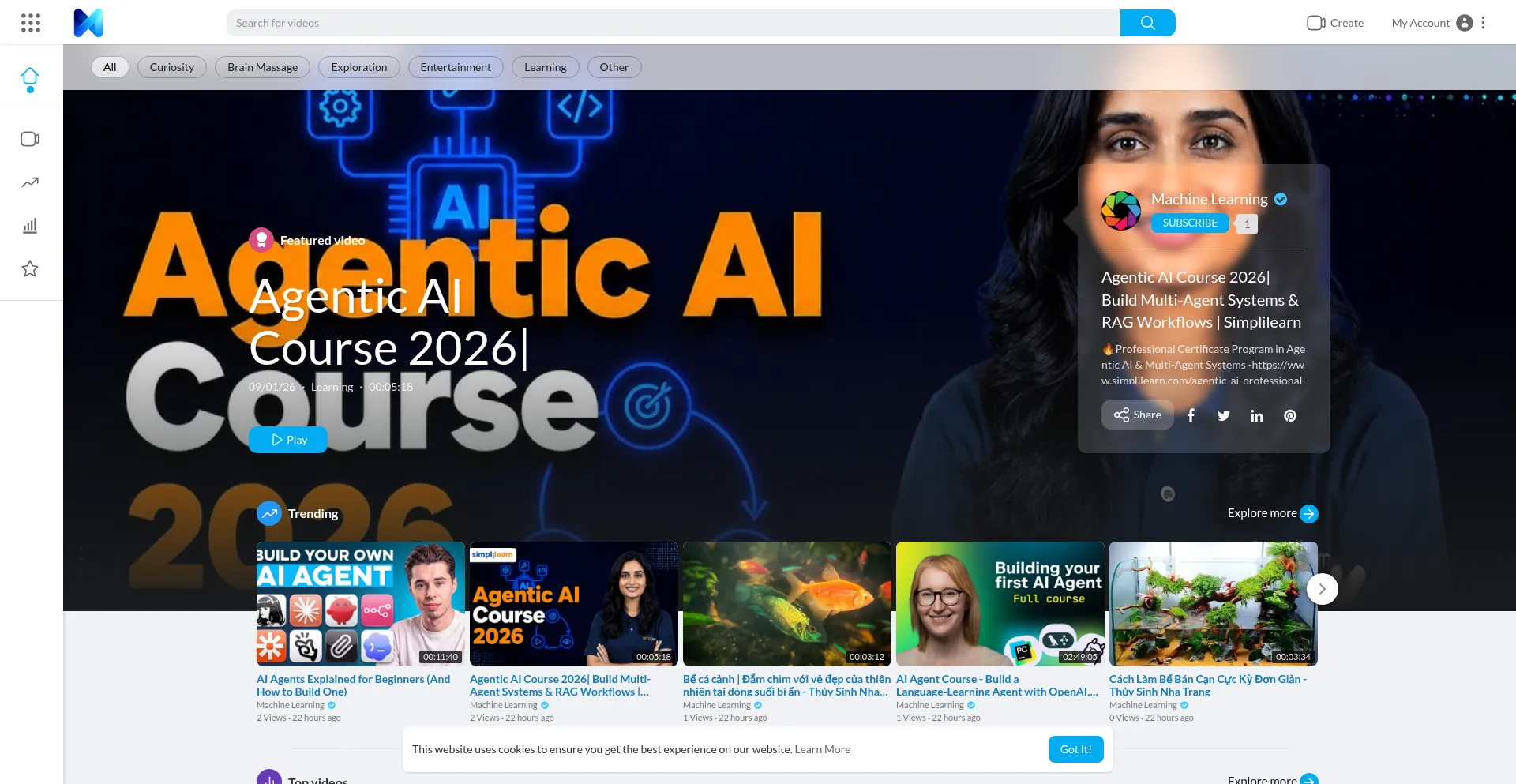
Task: Open the goldfish aquarium video thumbnail
Action: 787,604
